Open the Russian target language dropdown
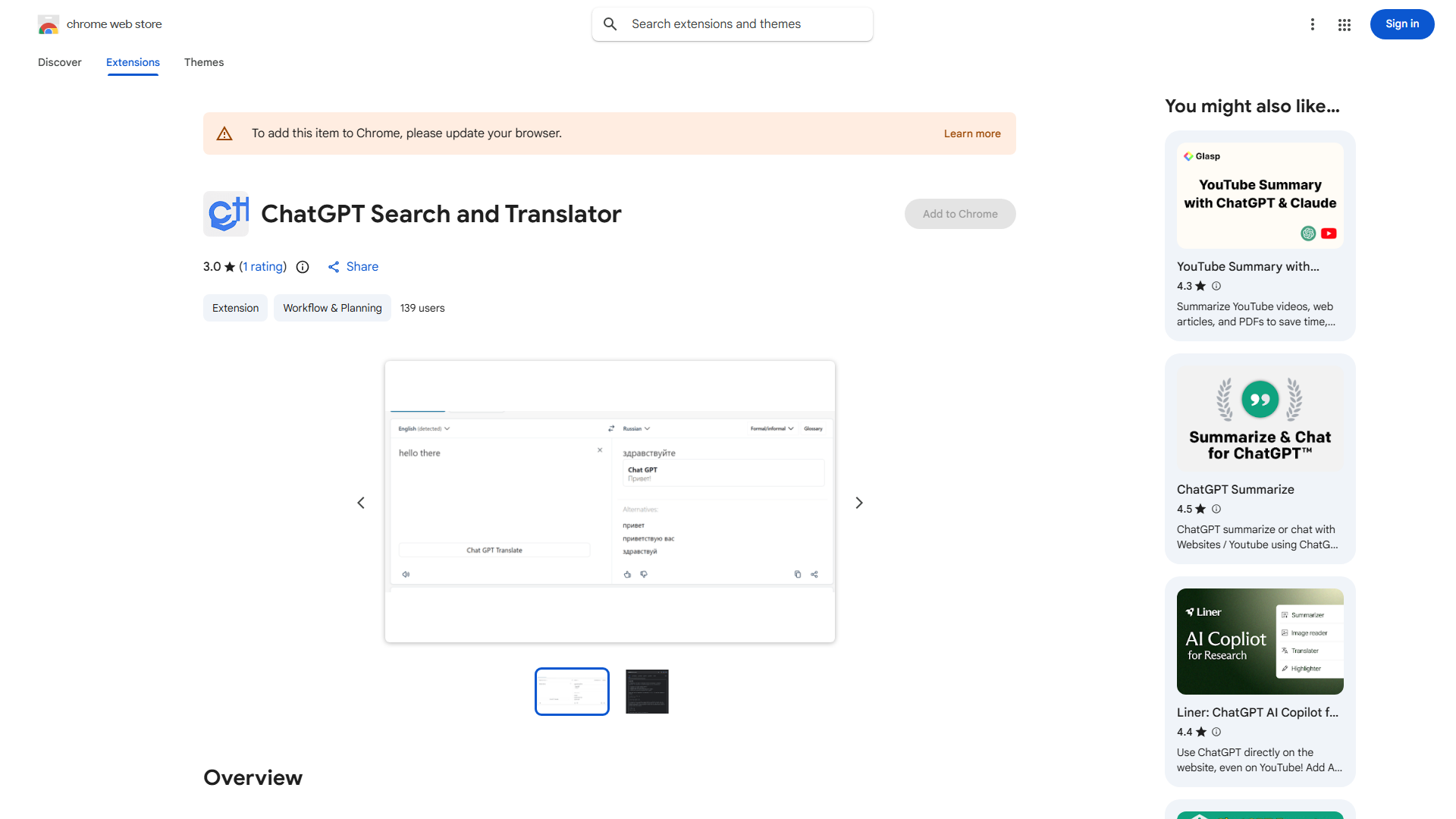The height and width of the screenshot is (819, 1456). [635, 428]
